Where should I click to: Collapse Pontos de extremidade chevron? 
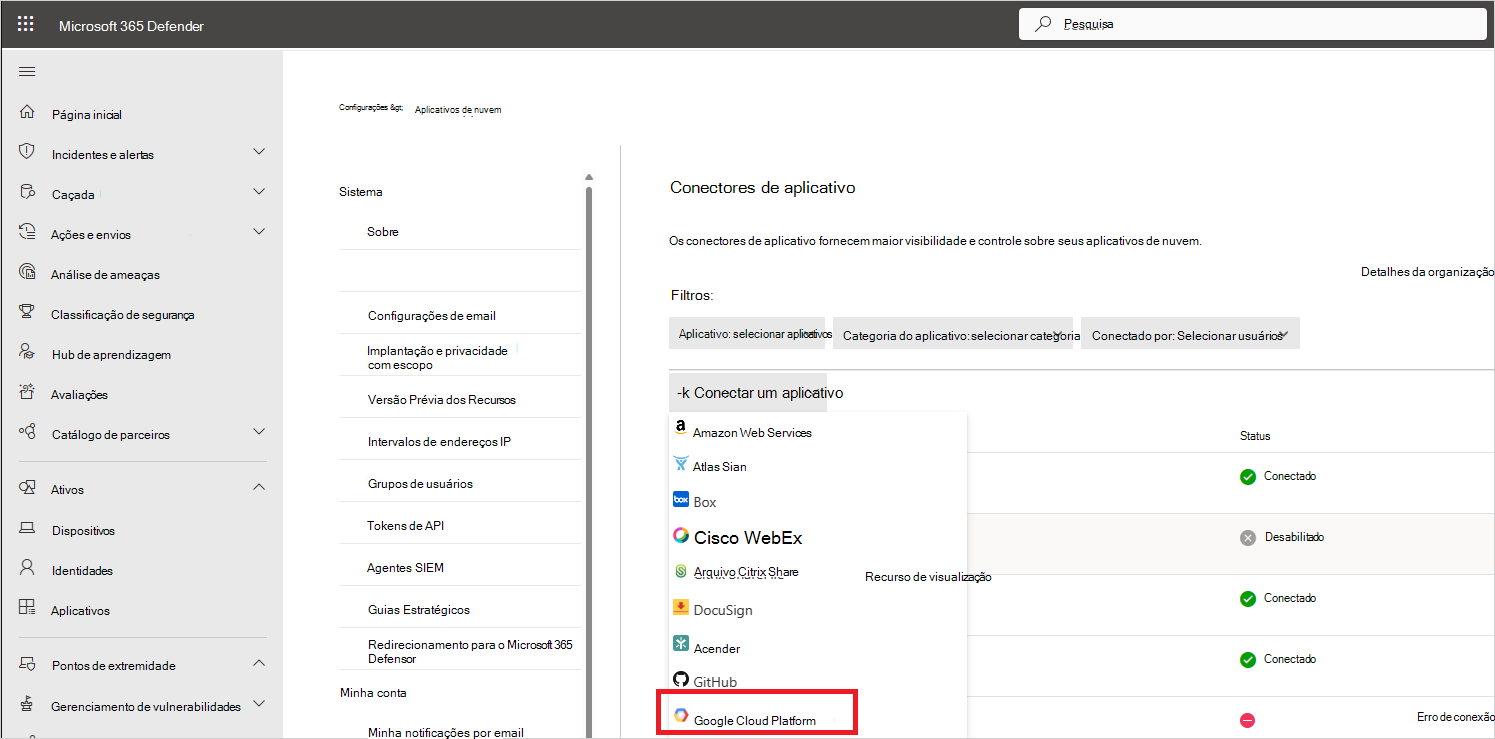(x=259, y=663)
